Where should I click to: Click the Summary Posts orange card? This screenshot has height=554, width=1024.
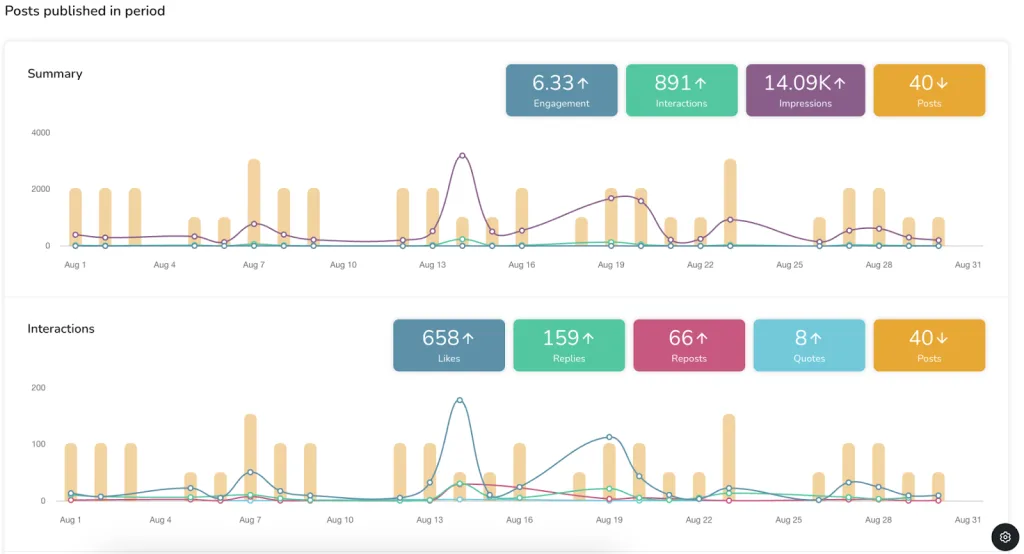click(929, 90)
